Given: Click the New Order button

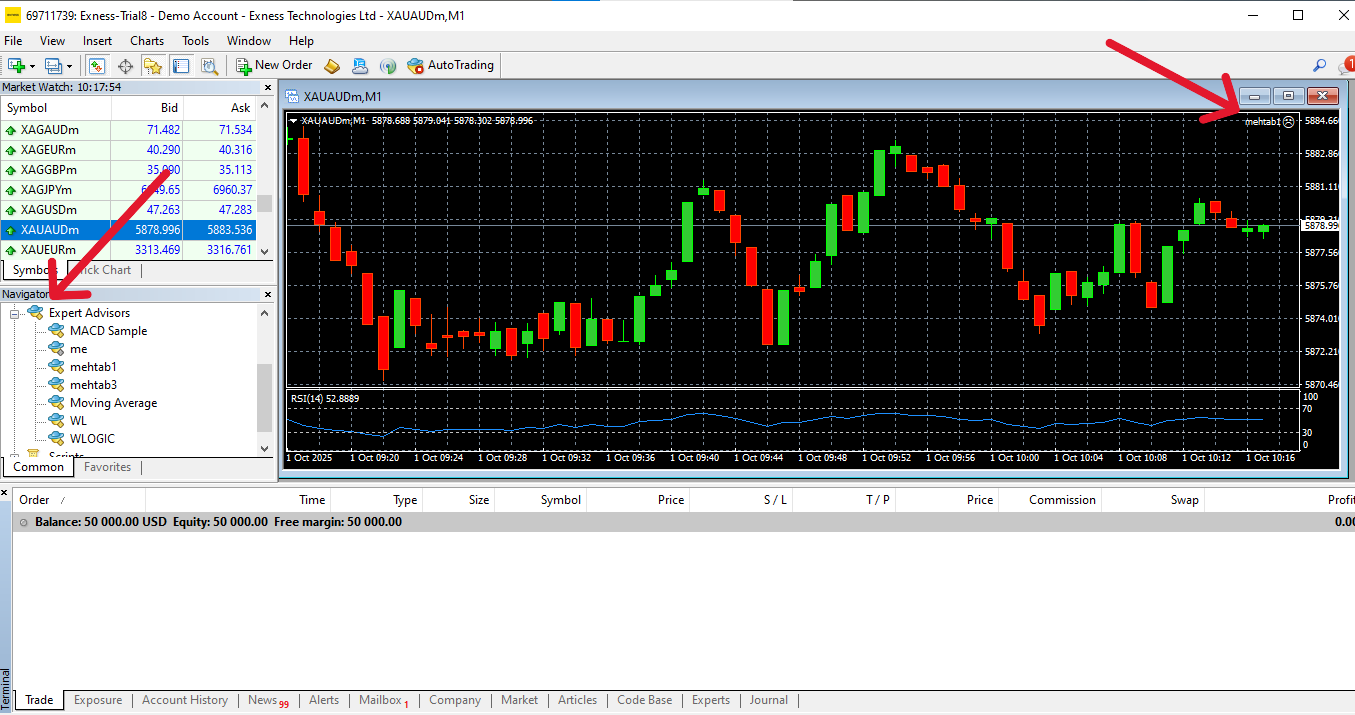Looking at the screenshot, I should point(274,65).
